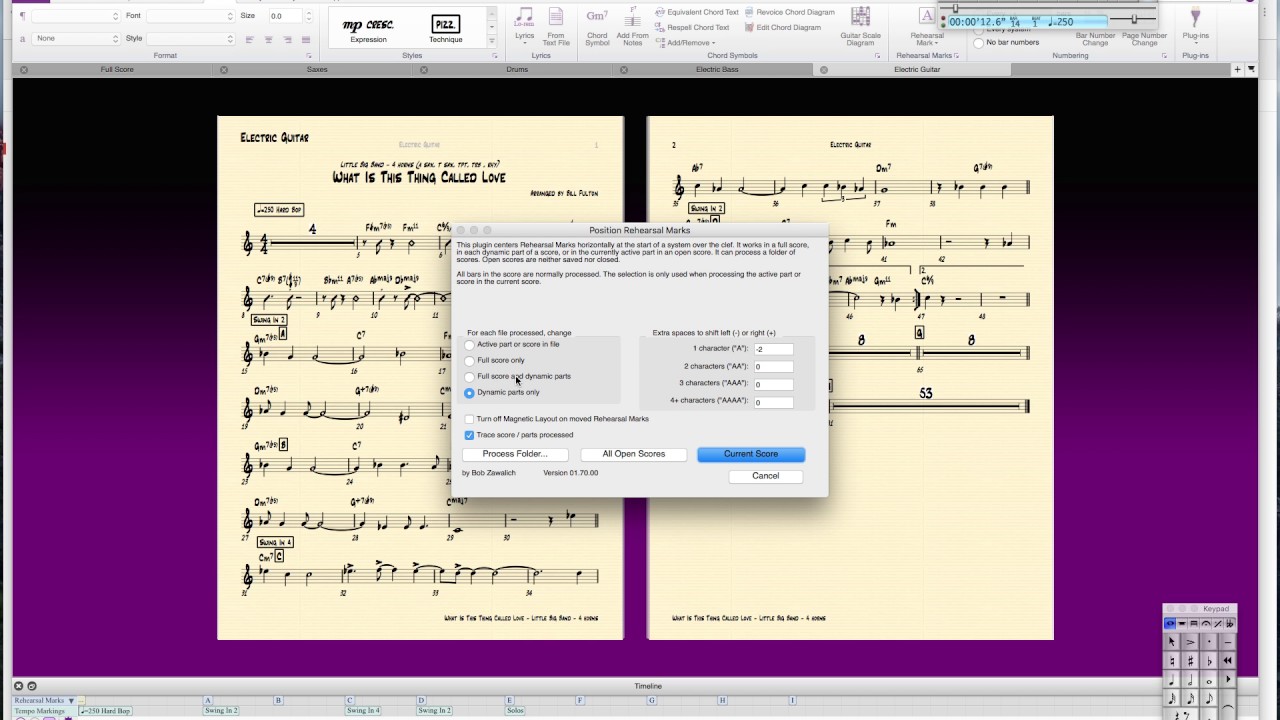Viewport: 1280px width, 720px height.
Task: Click the From Text File lyrics icon
Action: coord(556,27)
